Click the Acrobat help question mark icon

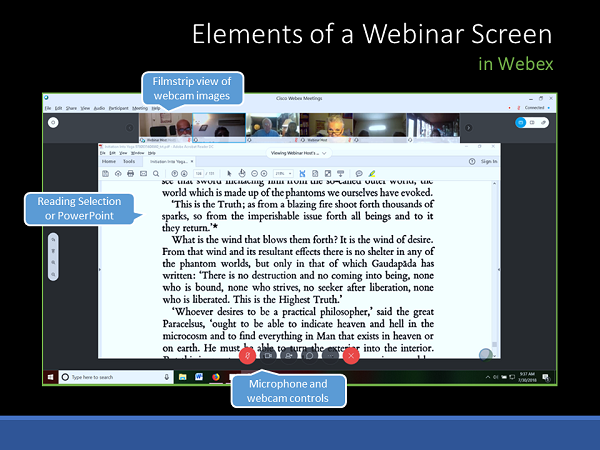tap(472, 161)
